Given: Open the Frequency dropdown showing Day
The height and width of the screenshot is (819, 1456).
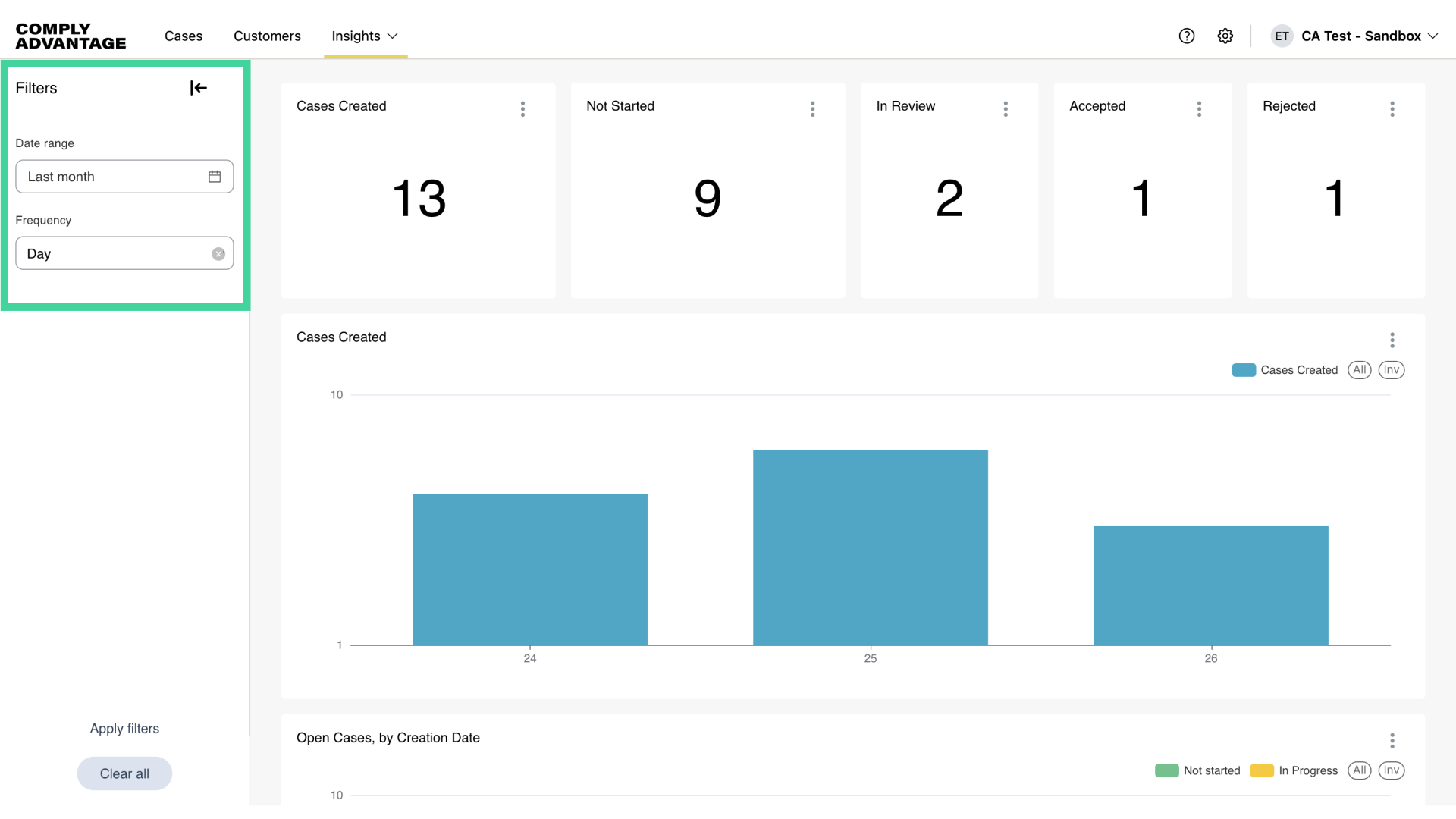Looking at the screenshot, I should [x=114, y=254].
